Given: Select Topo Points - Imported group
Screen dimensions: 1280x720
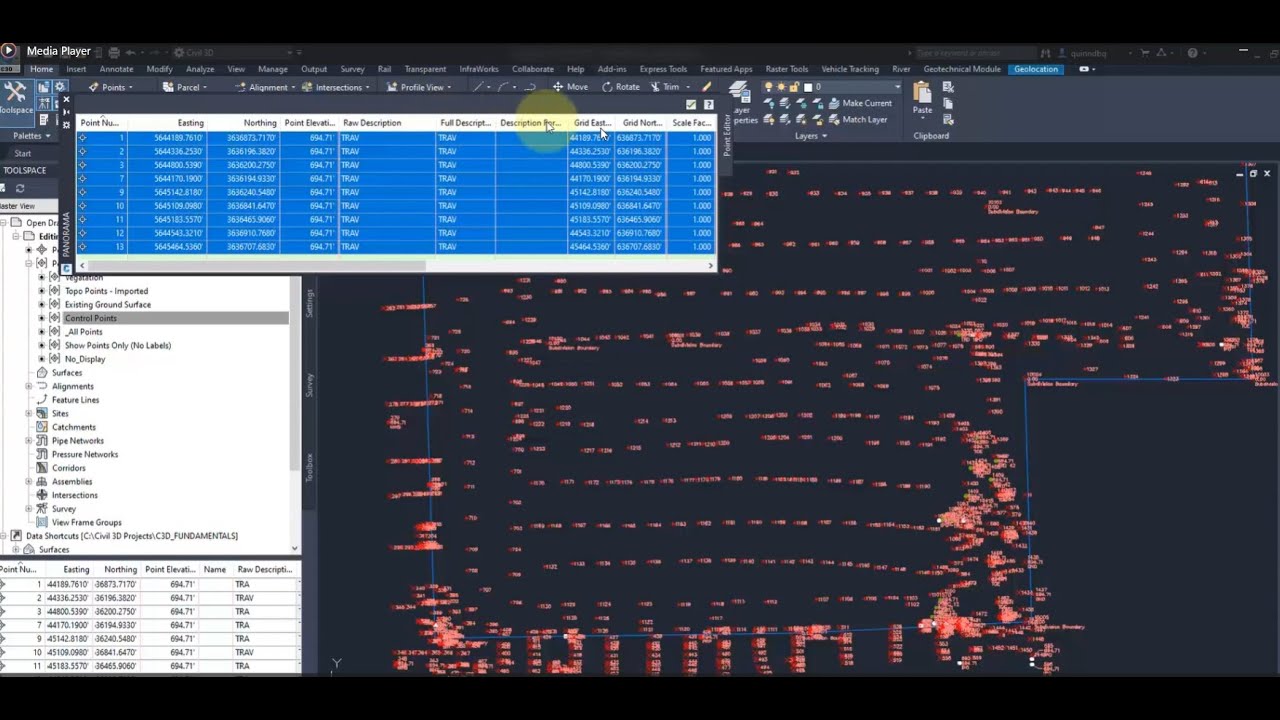Looking at the screenshot, I should (x=106, y=291).
